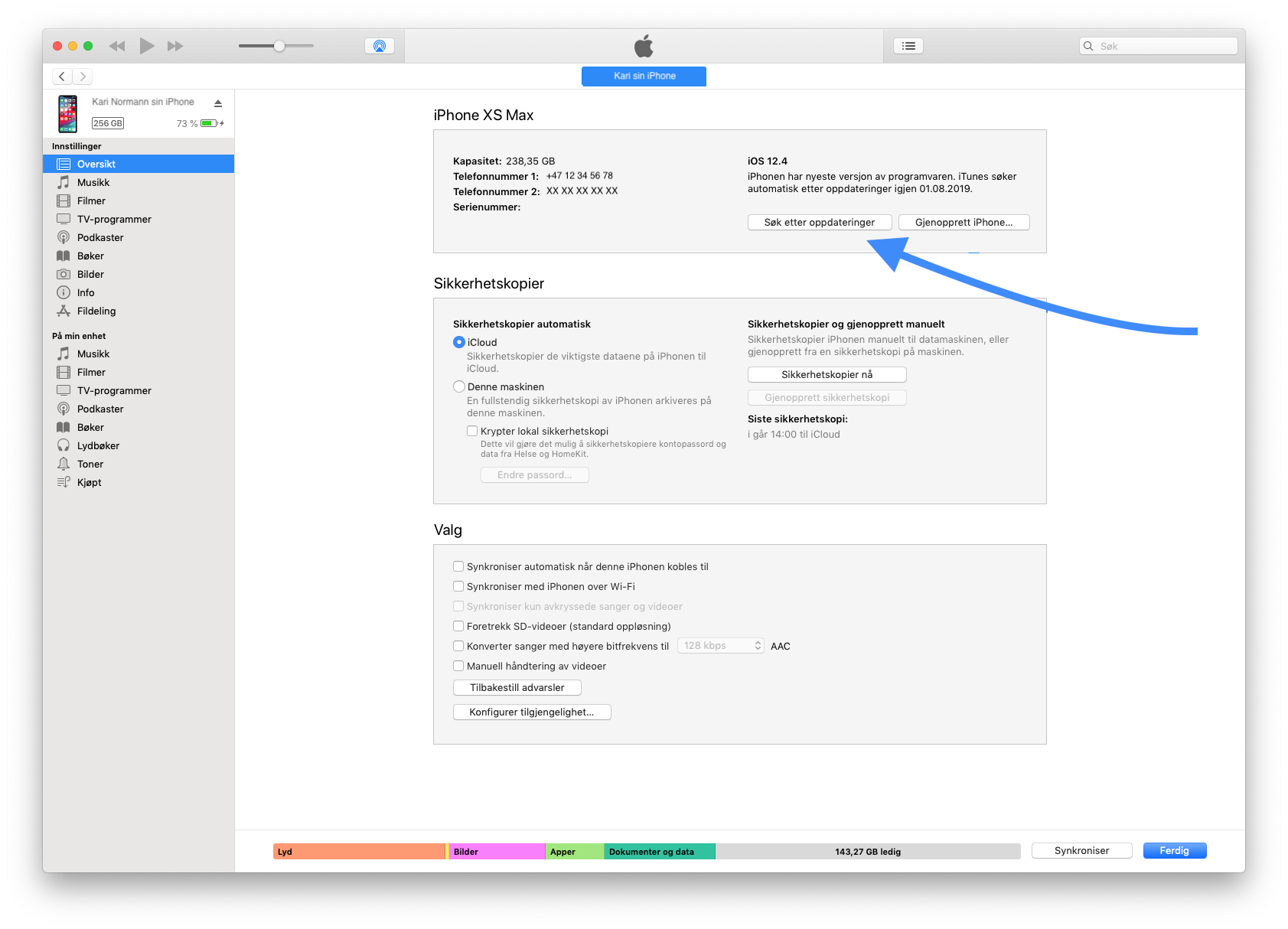Open TV-programmer under På min enhet
This screenshot has height=929, width=1288.
point(139,390)
